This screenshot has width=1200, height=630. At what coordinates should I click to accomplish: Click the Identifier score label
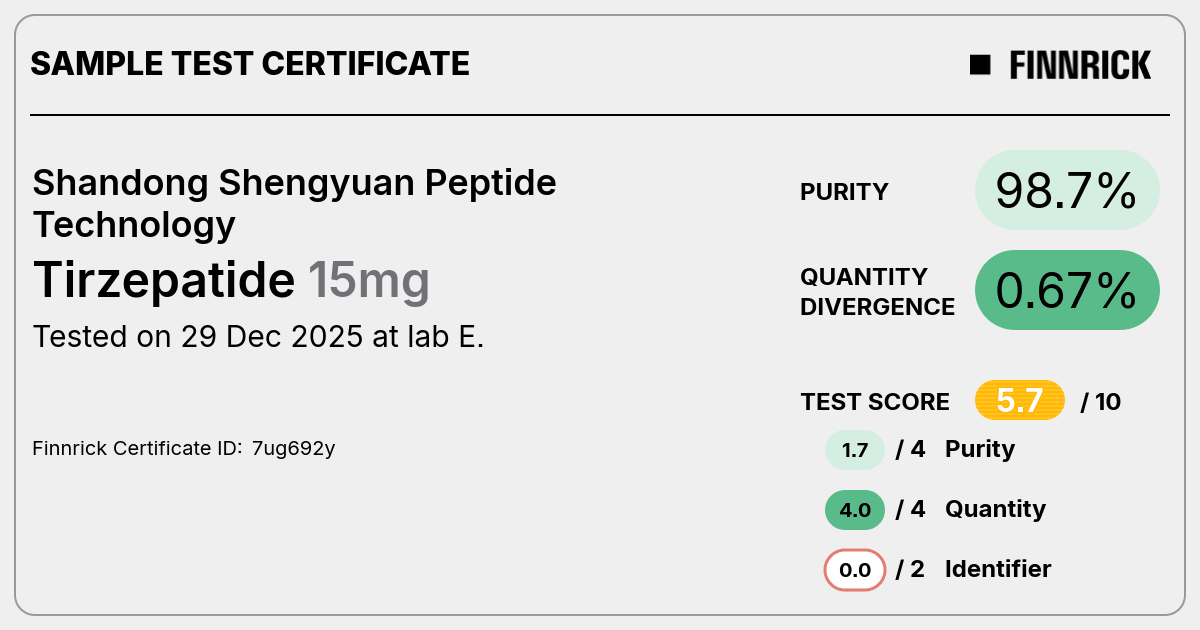tap(998, 569)
